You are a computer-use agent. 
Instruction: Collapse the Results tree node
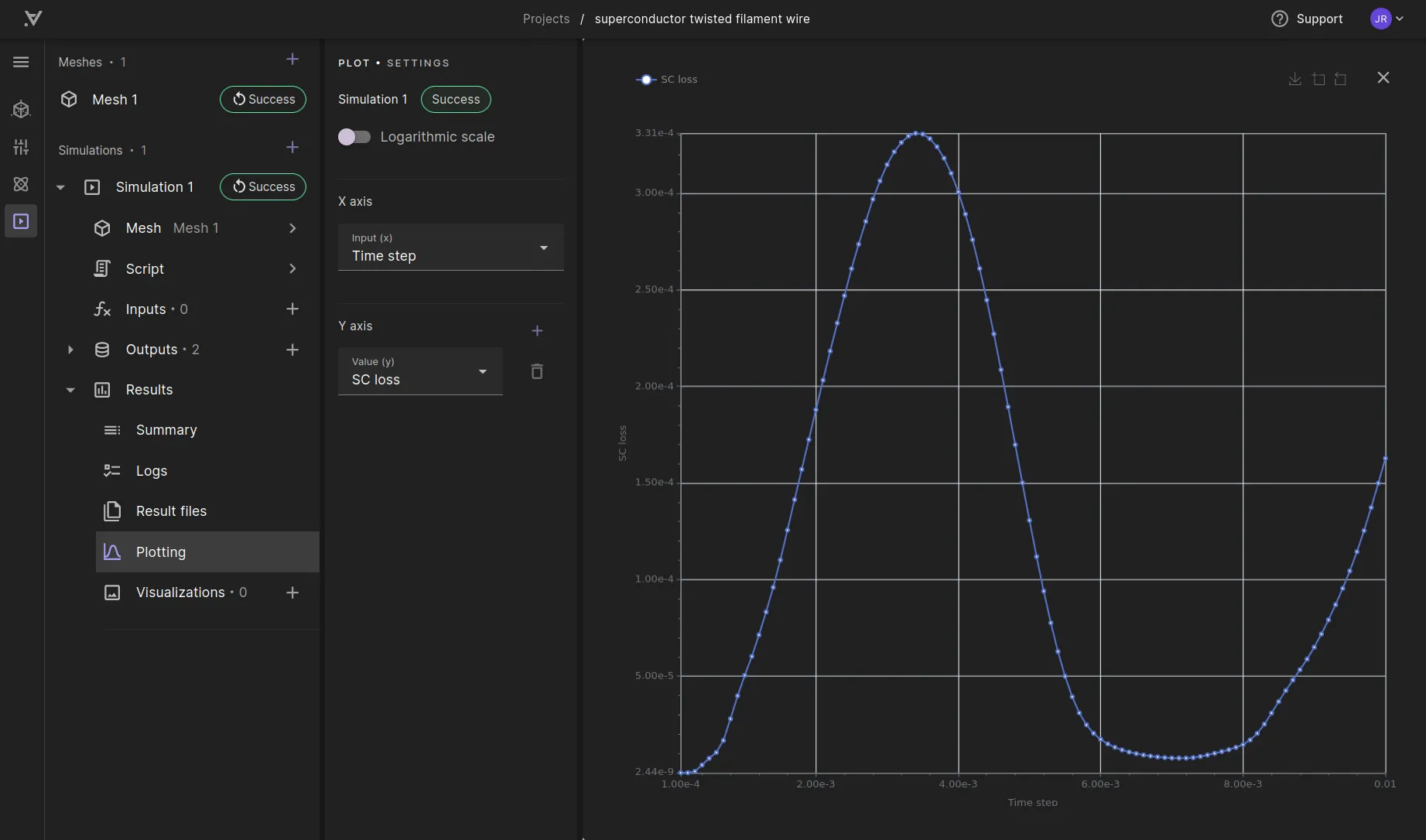coord(70,390)
